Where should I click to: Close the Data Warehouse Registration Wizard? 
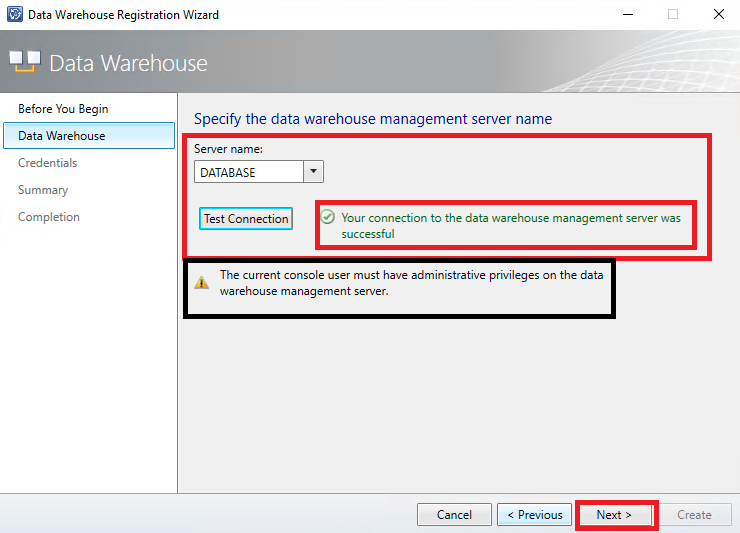pos(718,15)
